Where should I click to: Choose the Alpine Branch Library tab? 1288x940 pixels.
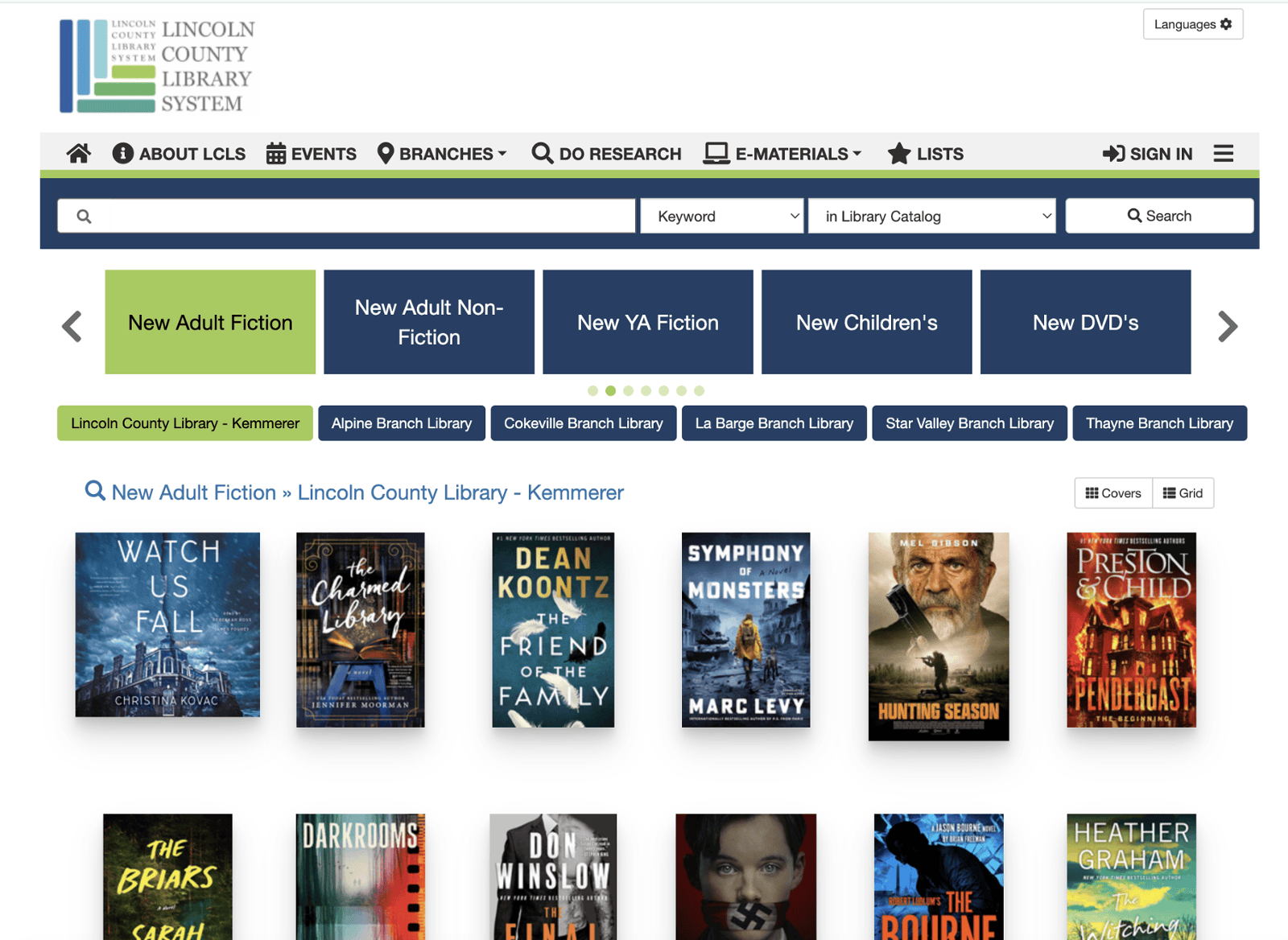[x=401, y=423]
